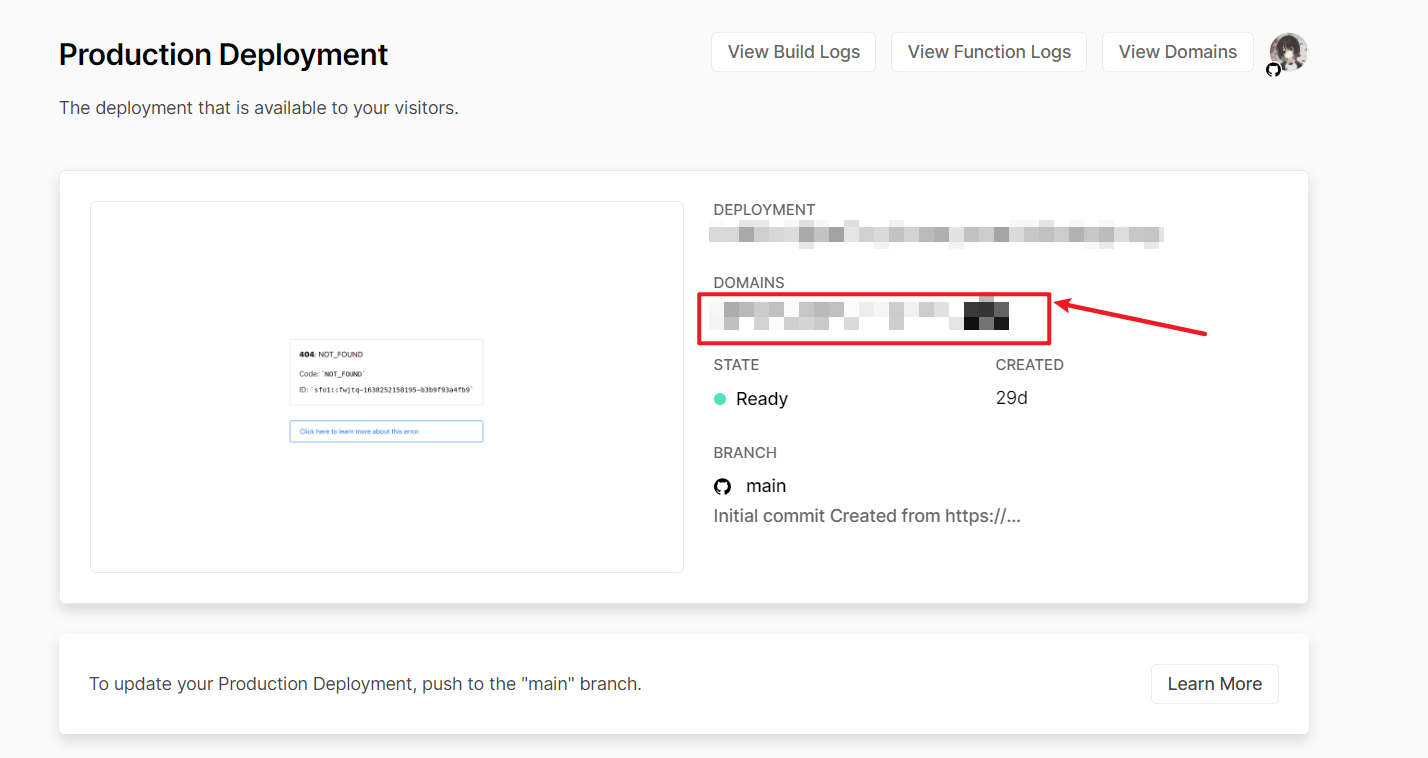Click the 404 NOT_FOUND text in the preview
The image size is (1428, 758).
tap(331, 354)
